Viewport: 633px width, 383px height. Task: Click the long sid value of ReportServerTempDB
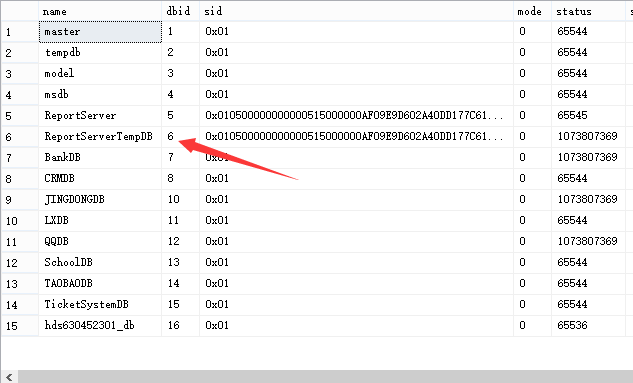[356, 136]
